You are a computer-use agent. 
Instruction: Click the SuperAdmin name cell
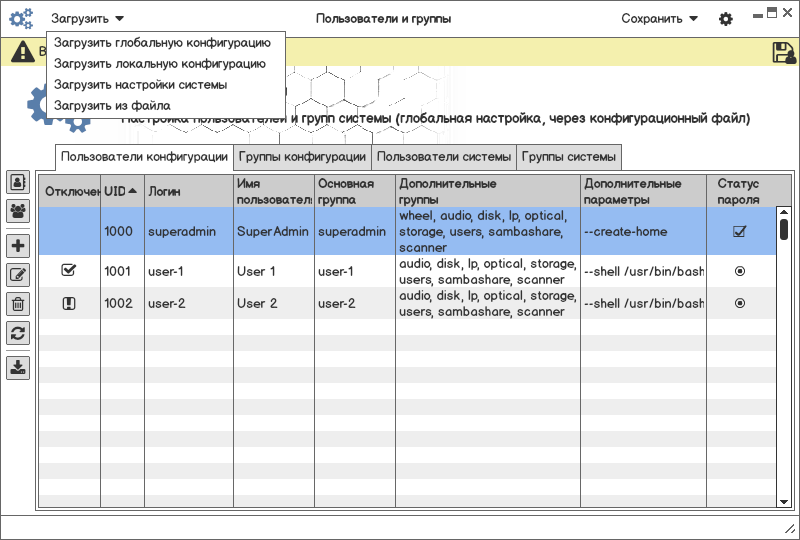(x=274, y=231)
